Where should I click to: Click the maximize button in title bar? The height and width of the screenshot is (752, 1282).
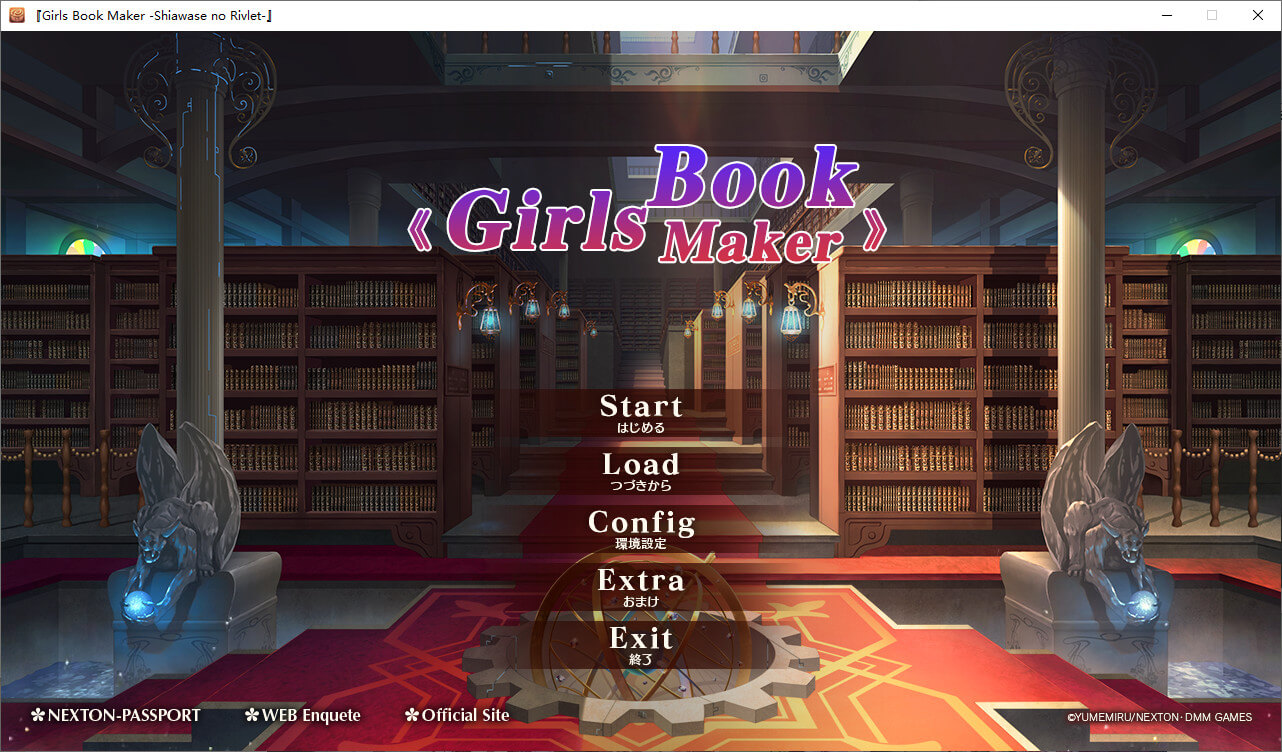tap(1212, 15)
